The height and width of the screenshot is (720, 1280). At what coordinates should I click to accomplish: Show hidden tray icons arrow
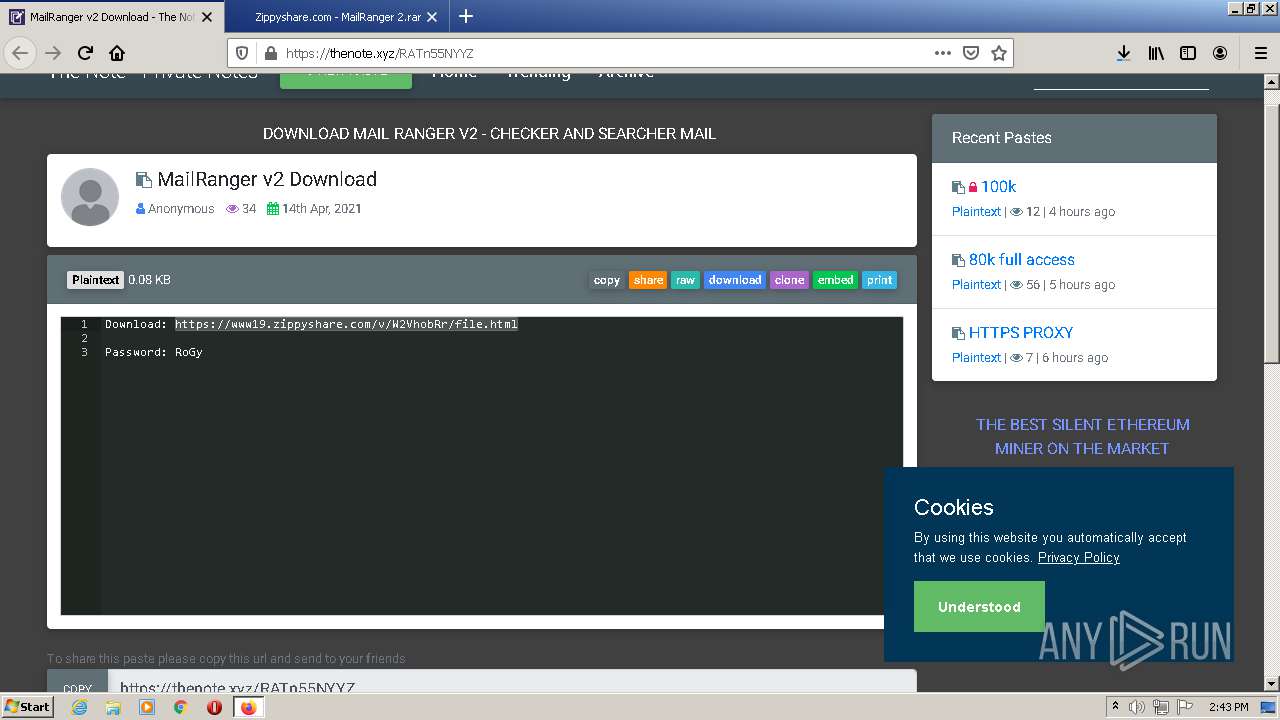coord(1115,707)
